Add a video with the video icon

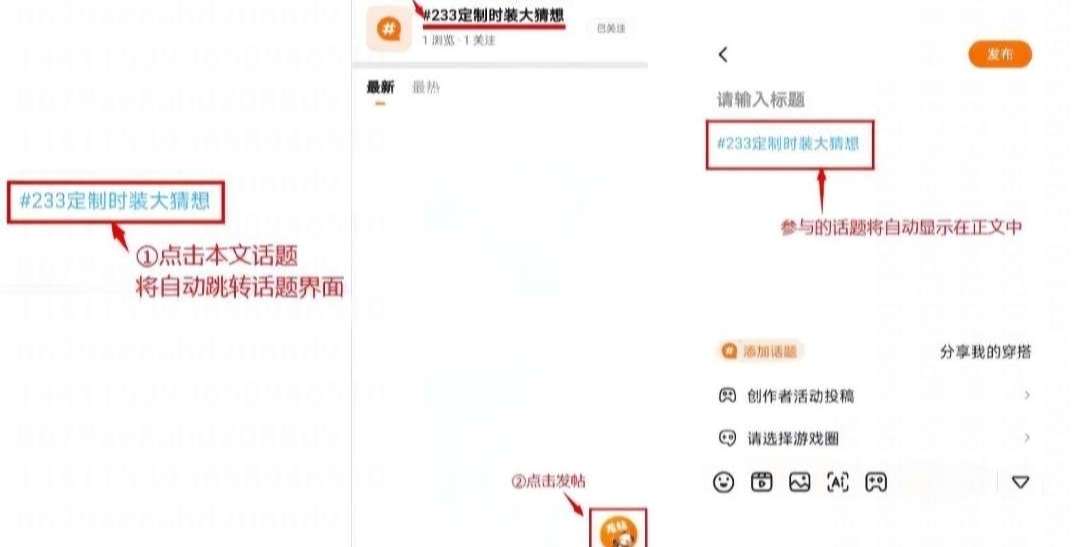point(761,482)
